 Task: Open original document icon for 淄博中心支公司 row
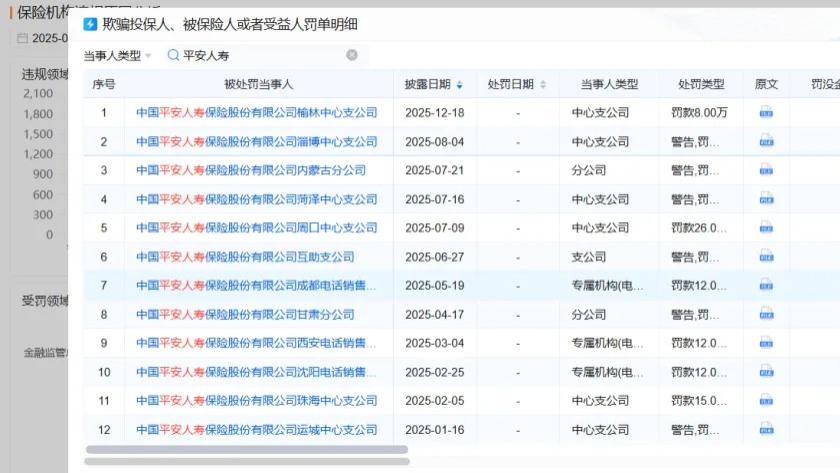point(766,141)
